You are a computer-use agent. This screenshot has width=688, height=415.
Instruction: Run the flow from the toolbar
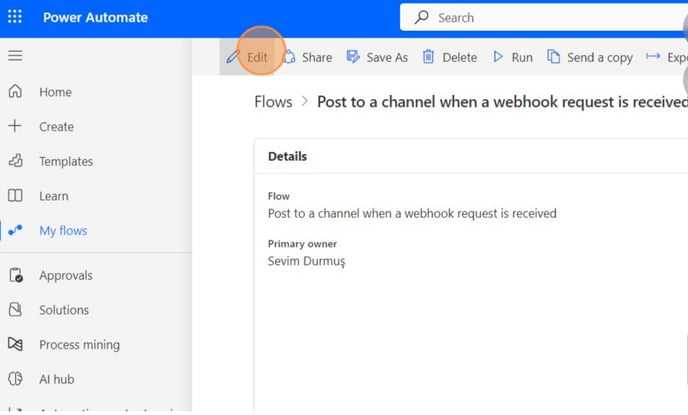click(x=512, y=57)
